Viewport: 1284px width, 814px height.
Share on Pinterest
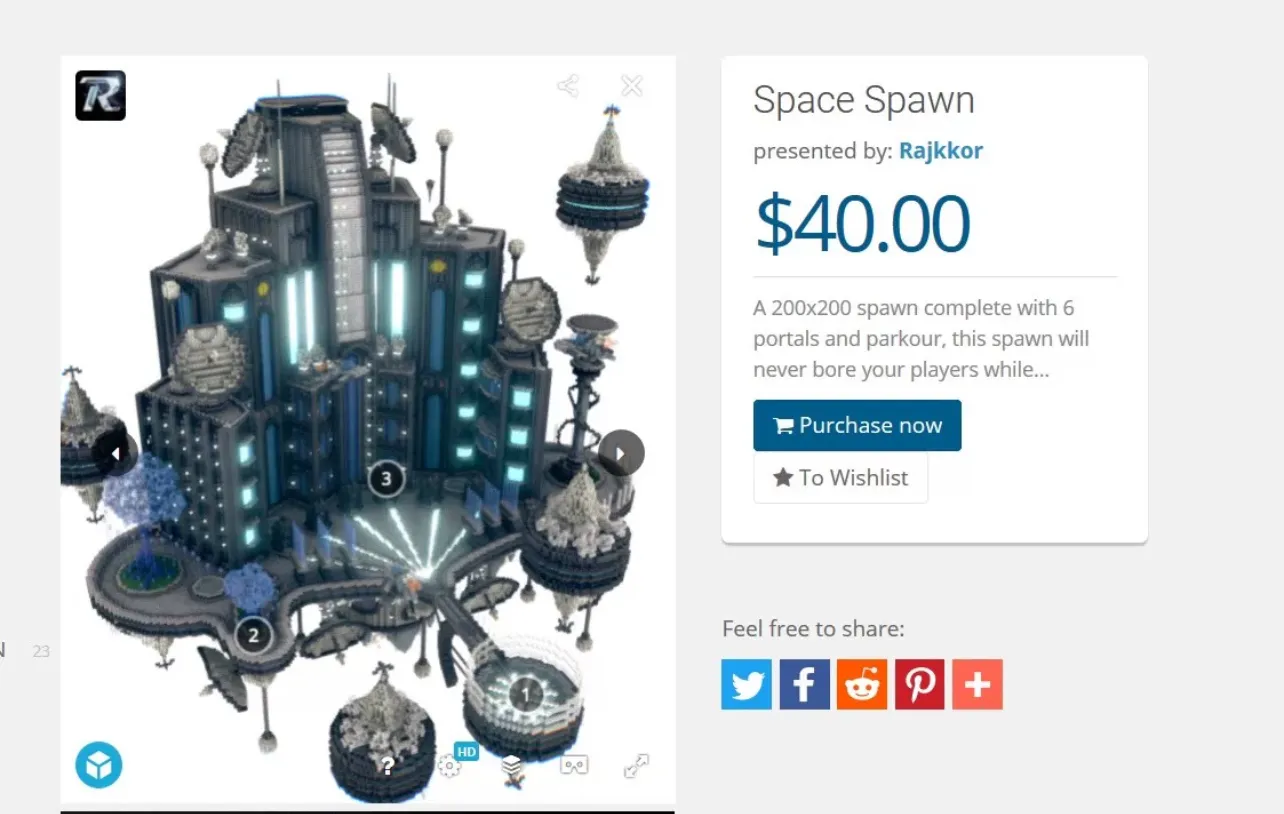coord(920,684)
